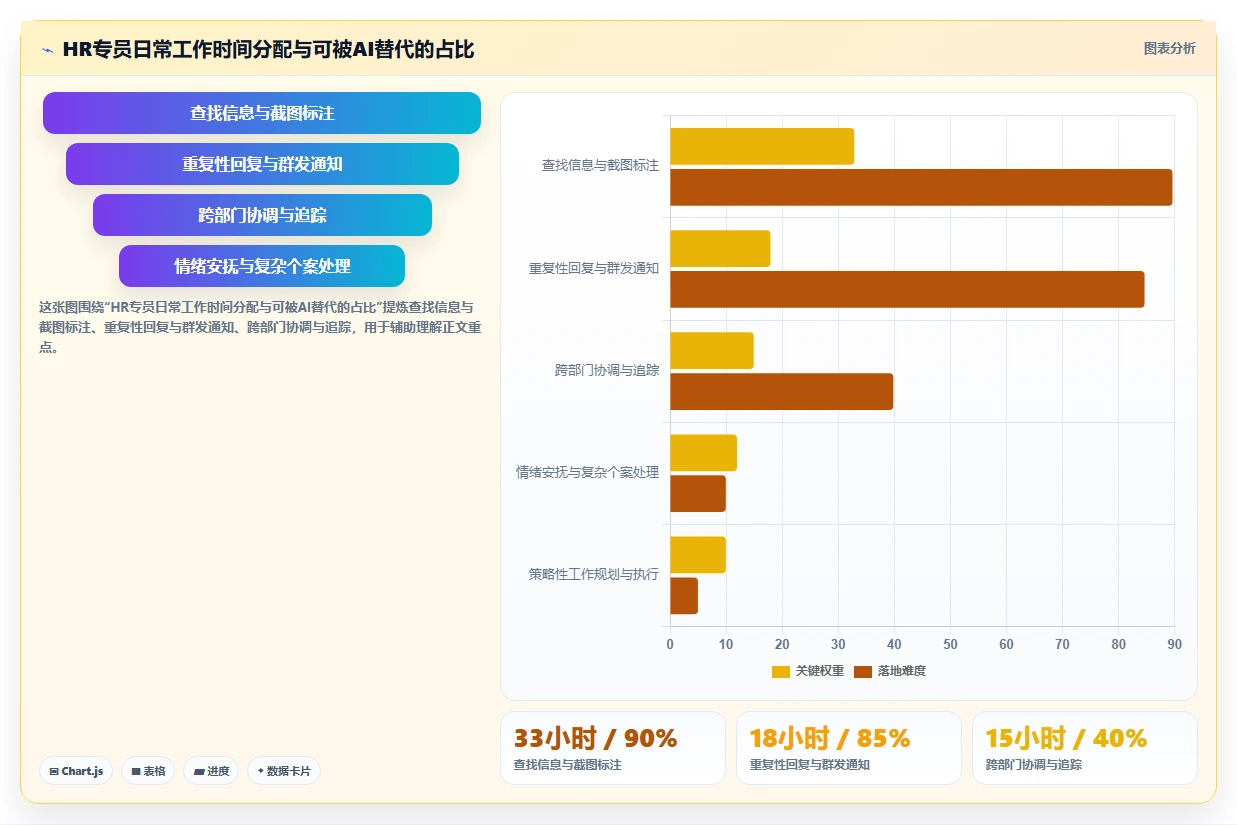Click the x-axis tick value 50

[950, 644]
